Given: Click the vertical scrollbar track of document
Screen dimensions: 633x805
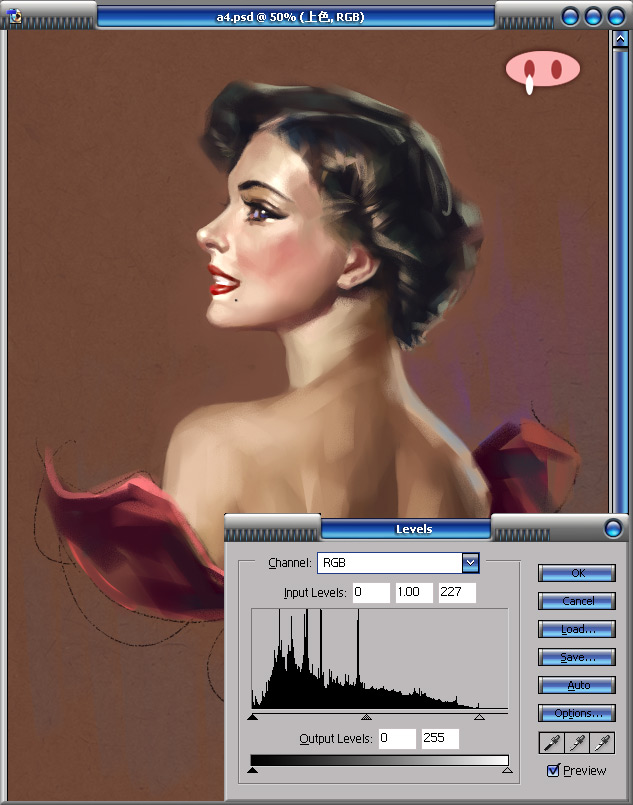Looking at the screenshot, I should [x=620, y=280].
